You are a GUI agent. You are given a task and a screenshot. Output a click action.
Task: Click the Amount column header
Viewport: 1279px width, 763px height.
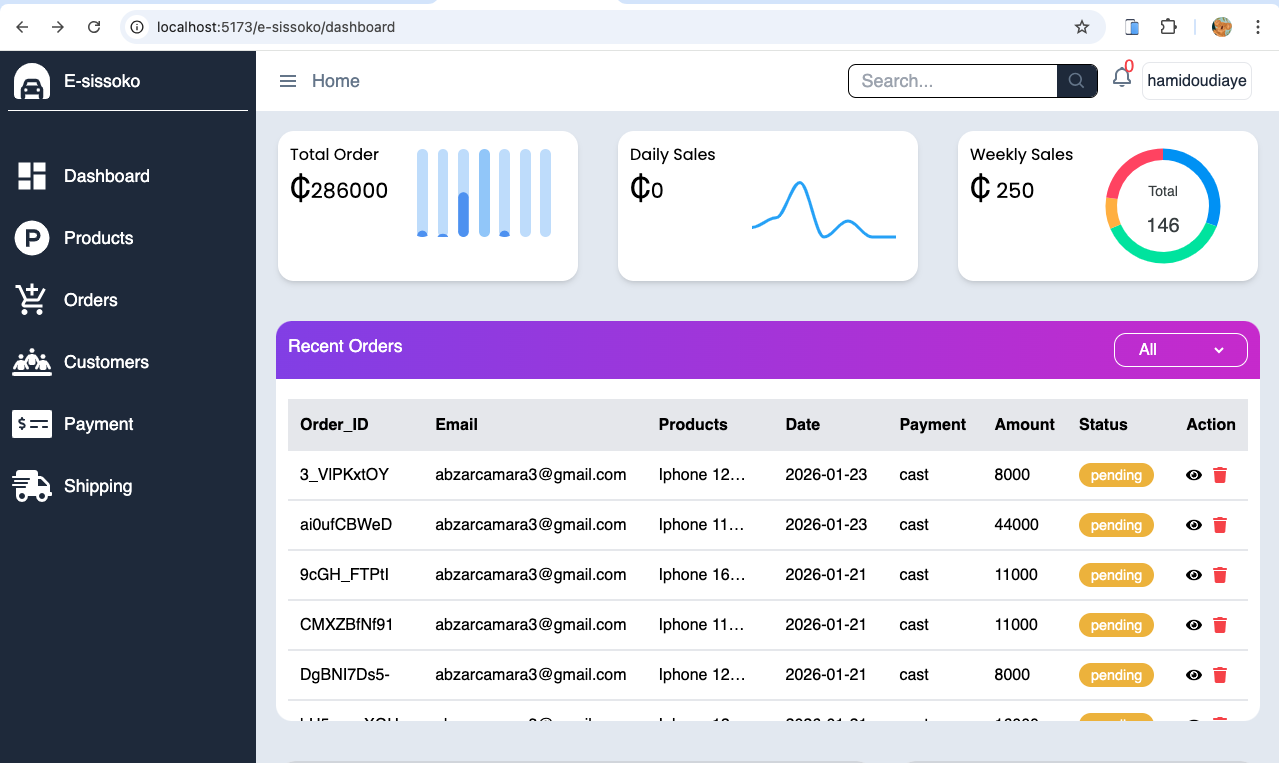pyautogui.click(x=1025, y=424)
